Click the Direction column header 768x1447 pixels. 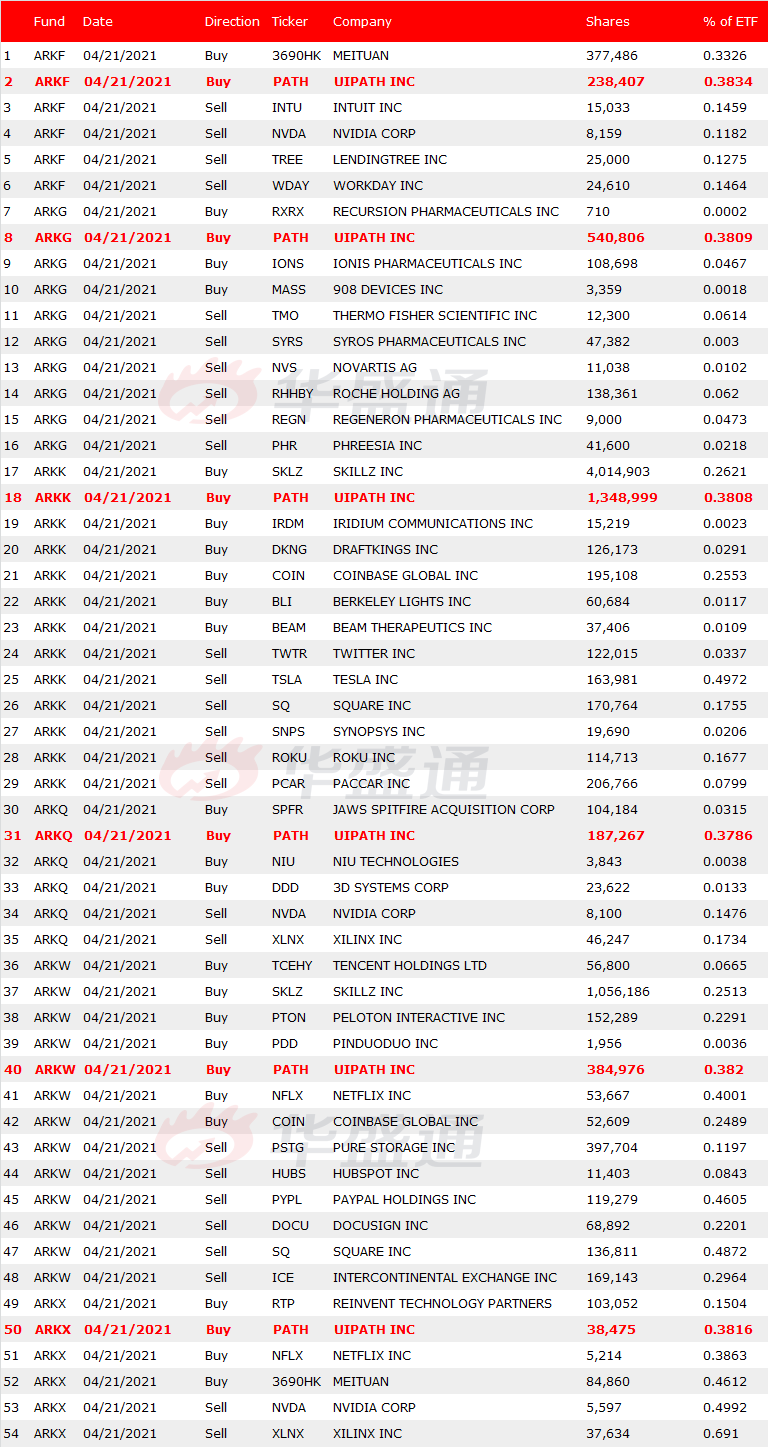pyautogui.click(x=232, y=21)
